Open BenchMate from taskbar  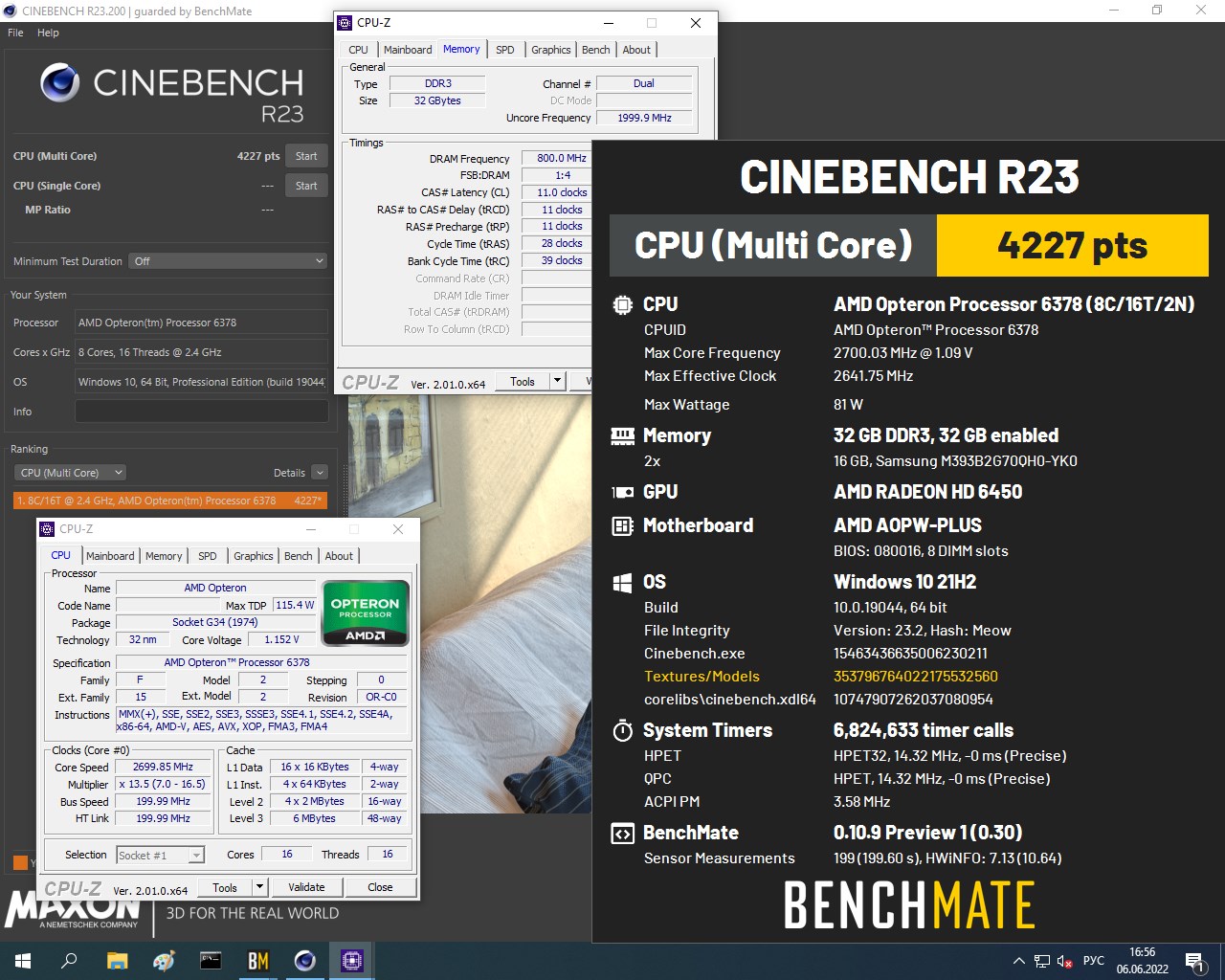tap(257, 961)
